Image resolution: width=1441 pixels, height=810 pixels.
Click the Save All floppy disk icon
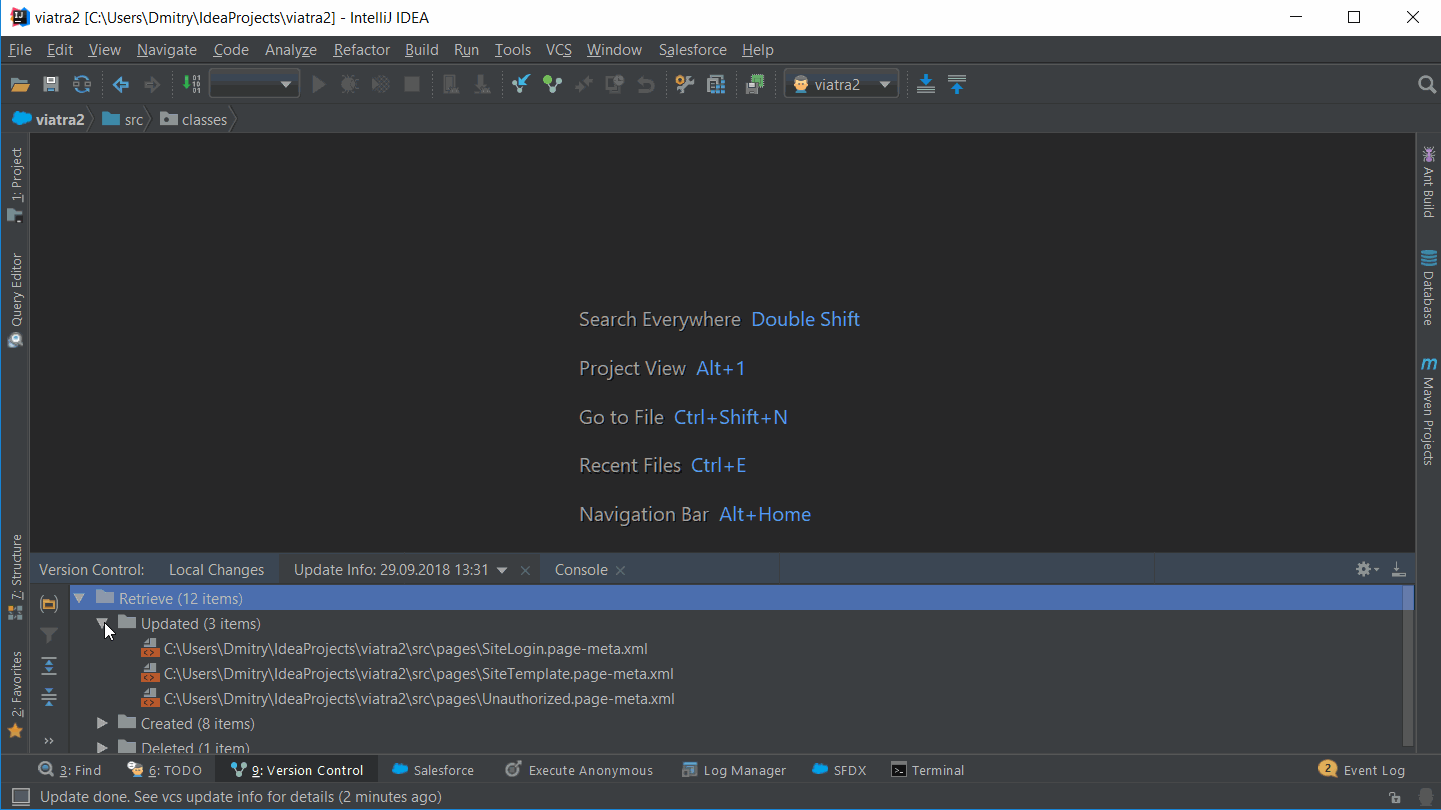[x=51, y=85]
